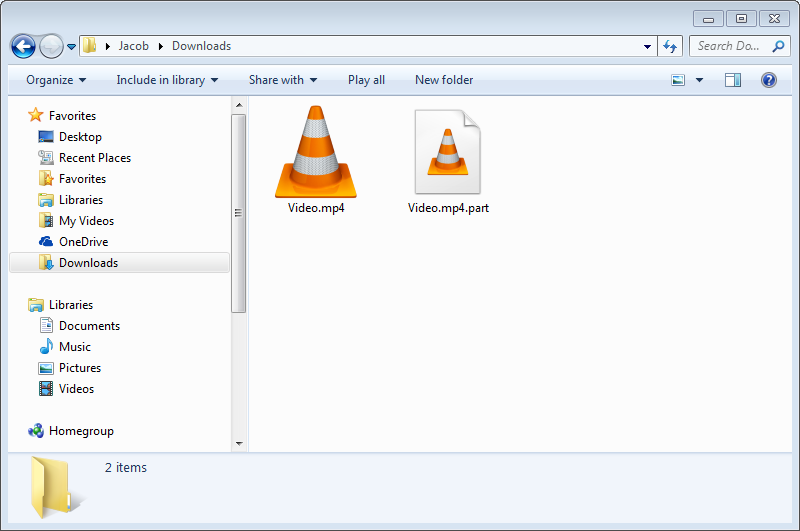The width and height of the screenshot is (800, 531).
Task: Click the Homegroup globe icon
Action: (36, 431)
